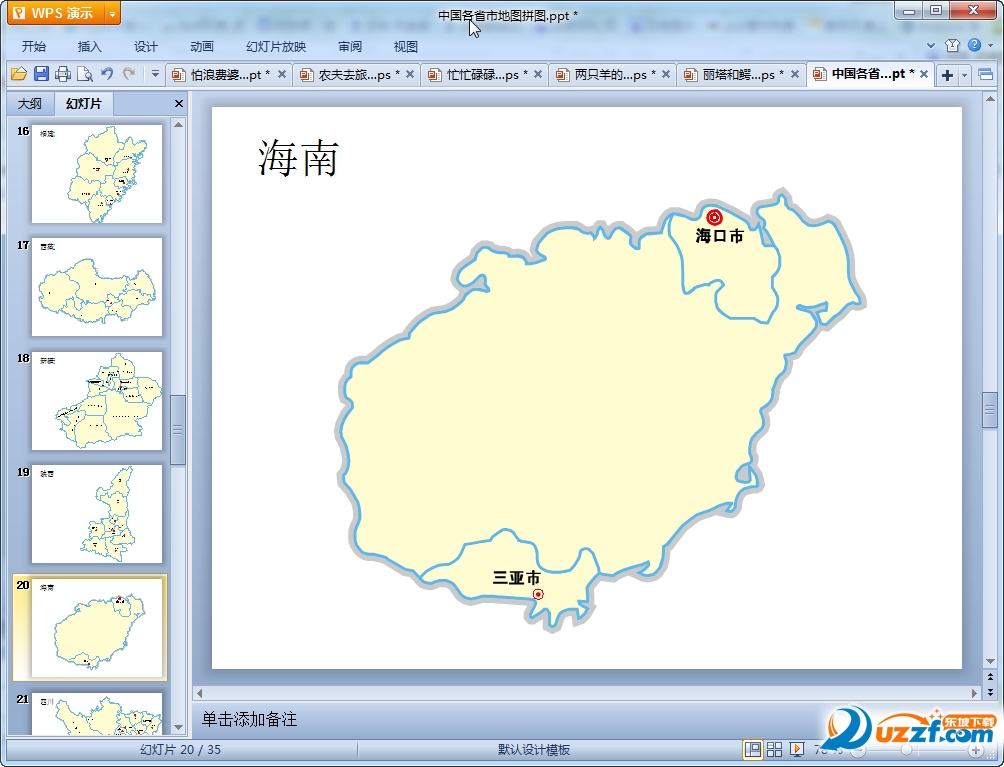Image resolution: width=1004 pixels, height=767 pixels.
Task: Close the 怕浪费婆...pt document tab
Action: (282, 74)
